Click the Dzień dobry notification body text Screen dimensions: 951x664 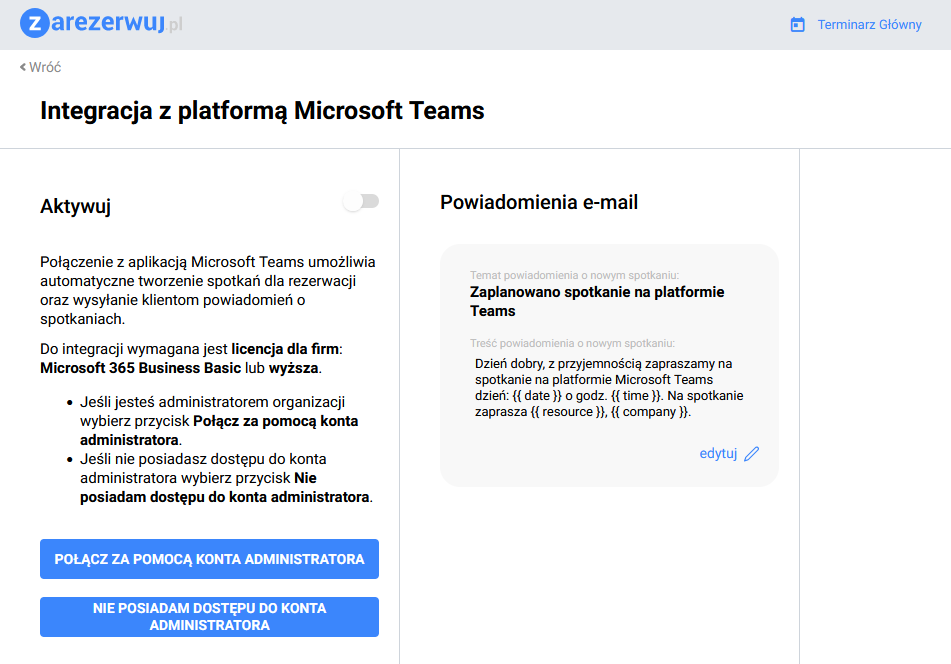click(608, 387)
